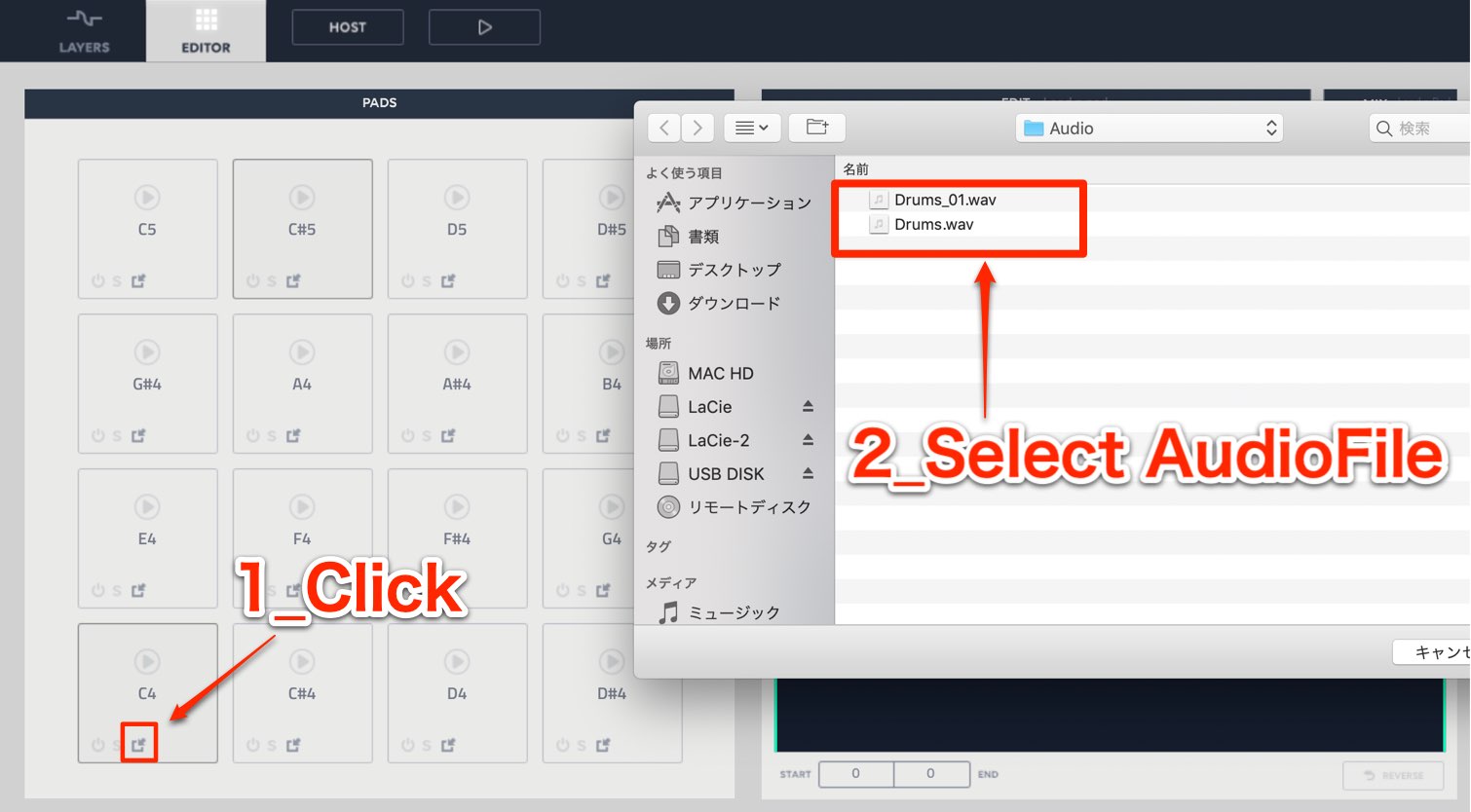Play the G#4 pad sample

[147, 352]
